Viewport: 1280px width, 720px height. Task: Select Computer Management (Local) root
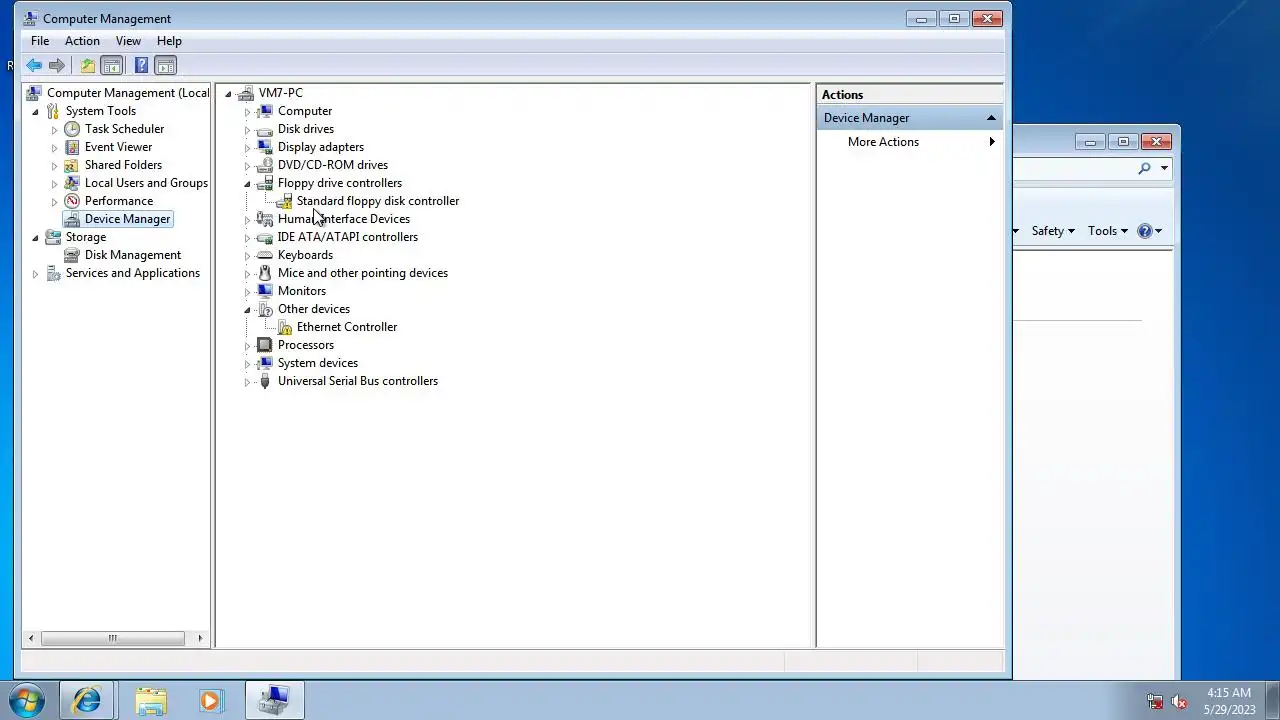pos(128,93)
